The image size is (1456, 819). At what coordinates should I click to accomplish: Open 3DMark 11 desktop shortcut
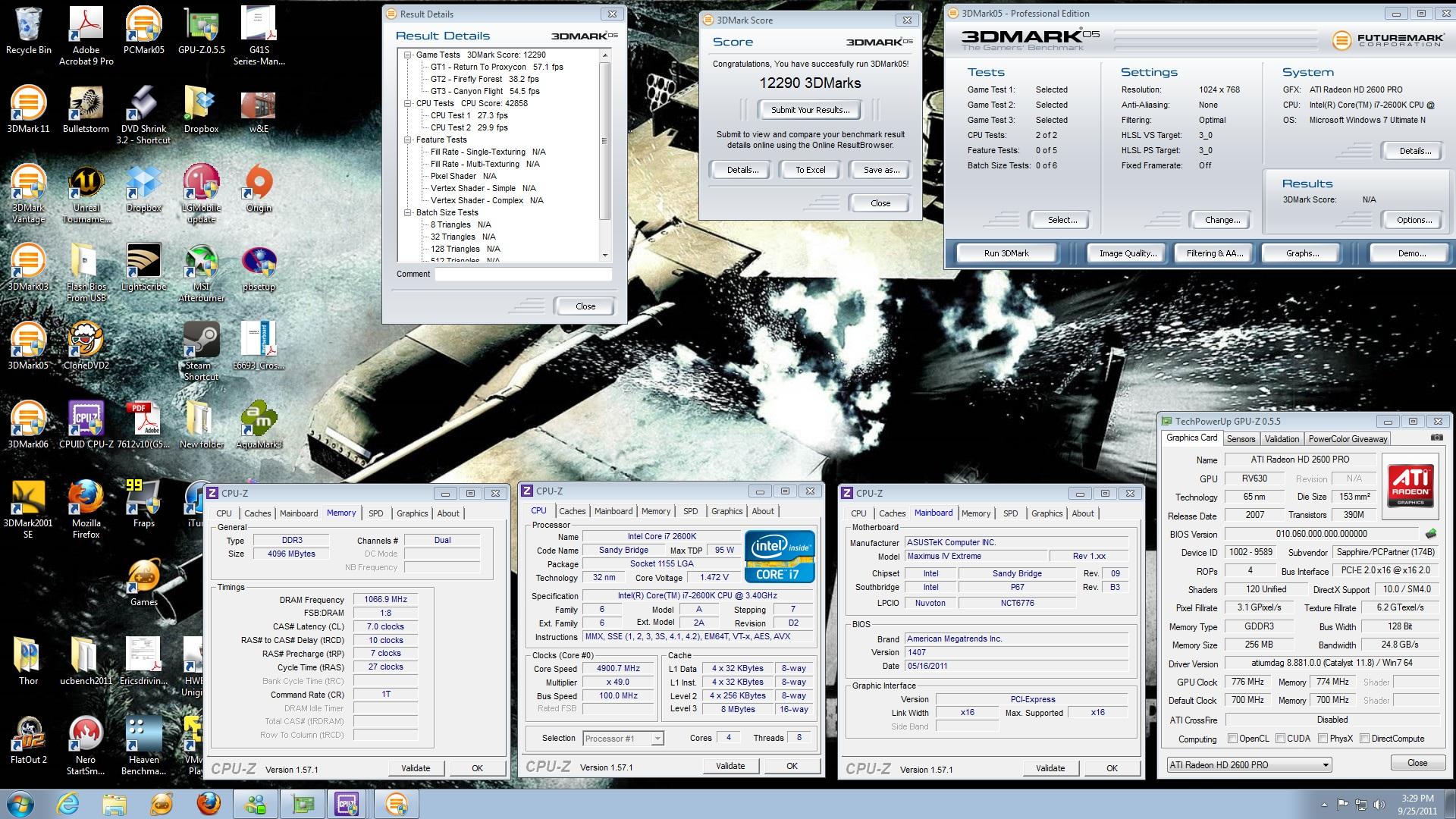tap(29, 109)
